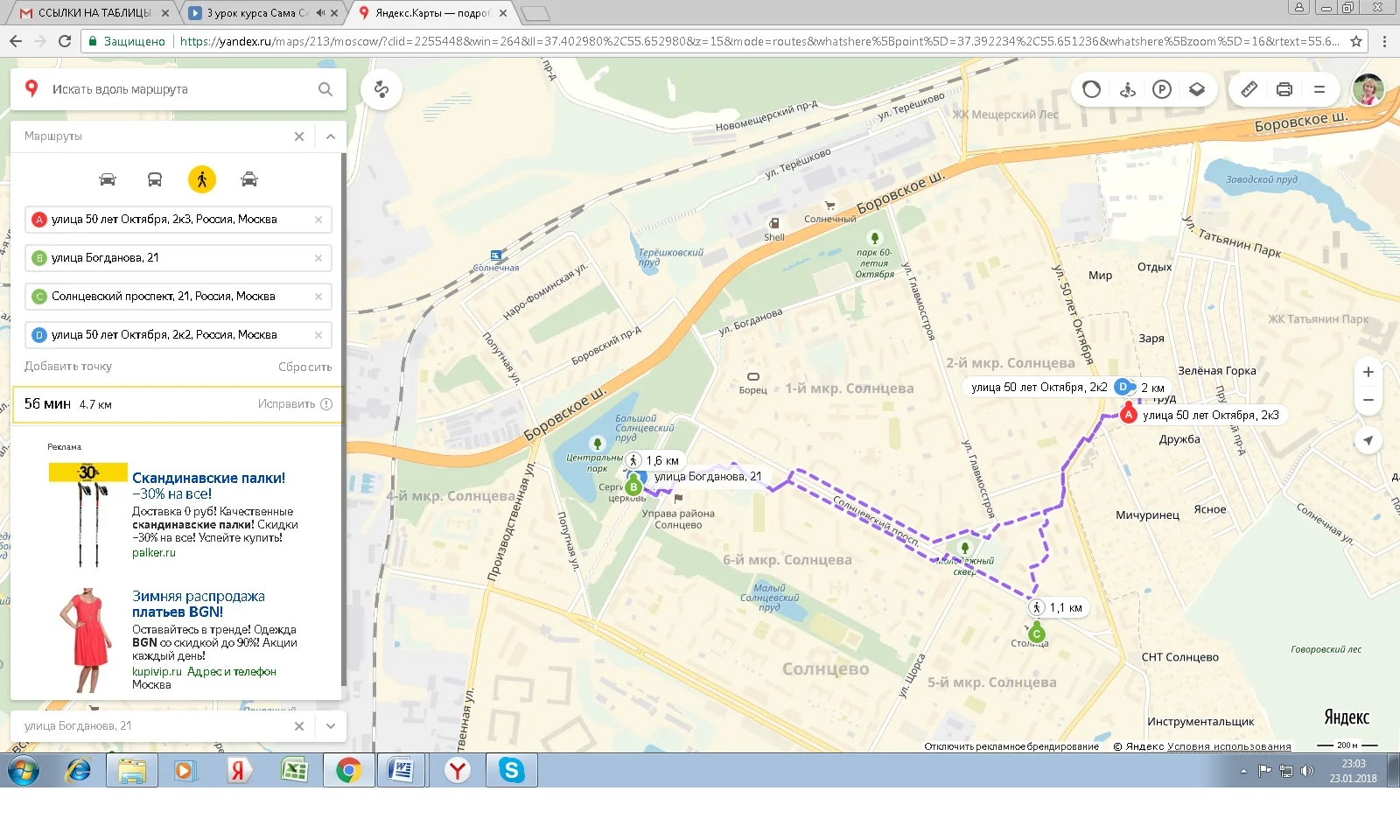Screen dimensions: 1400x840
Task: Click the search magnifier icon
Action: 325,89
